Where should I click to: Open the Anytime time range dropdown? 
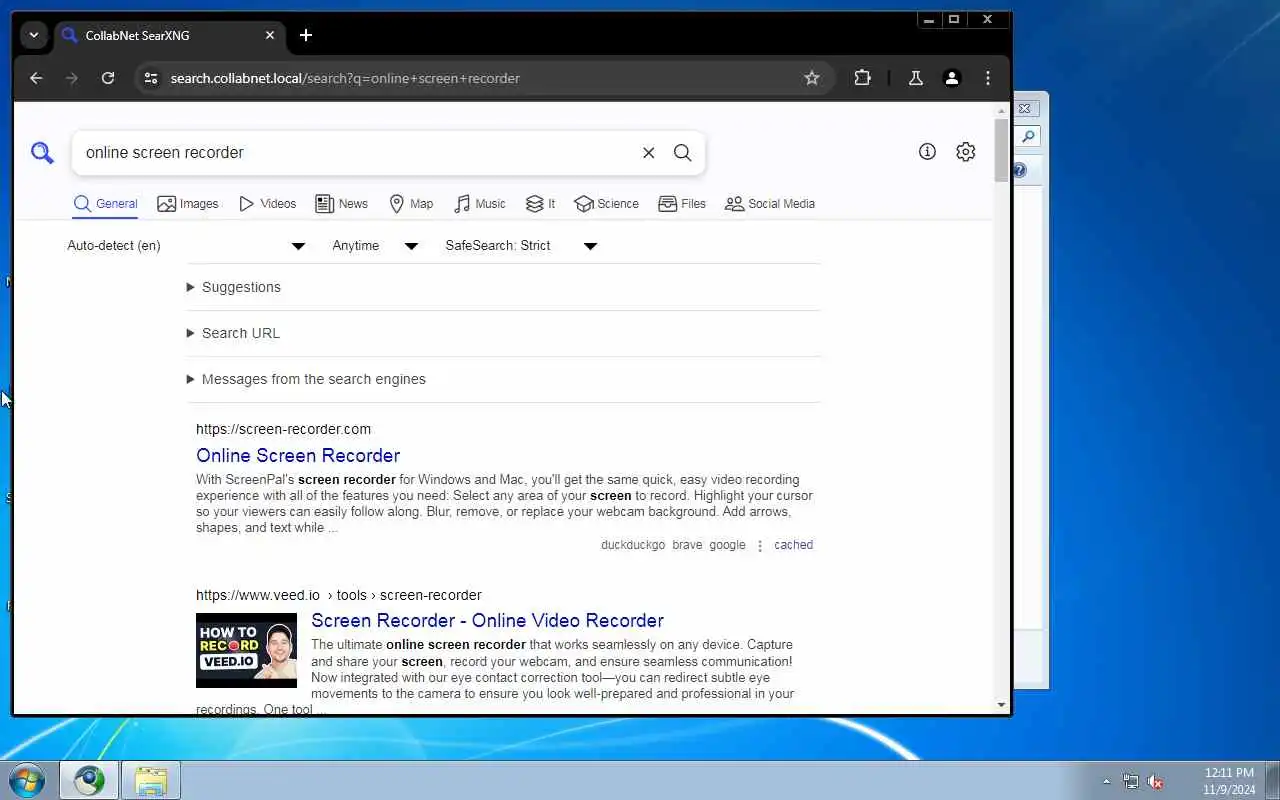tap(375, 245)
